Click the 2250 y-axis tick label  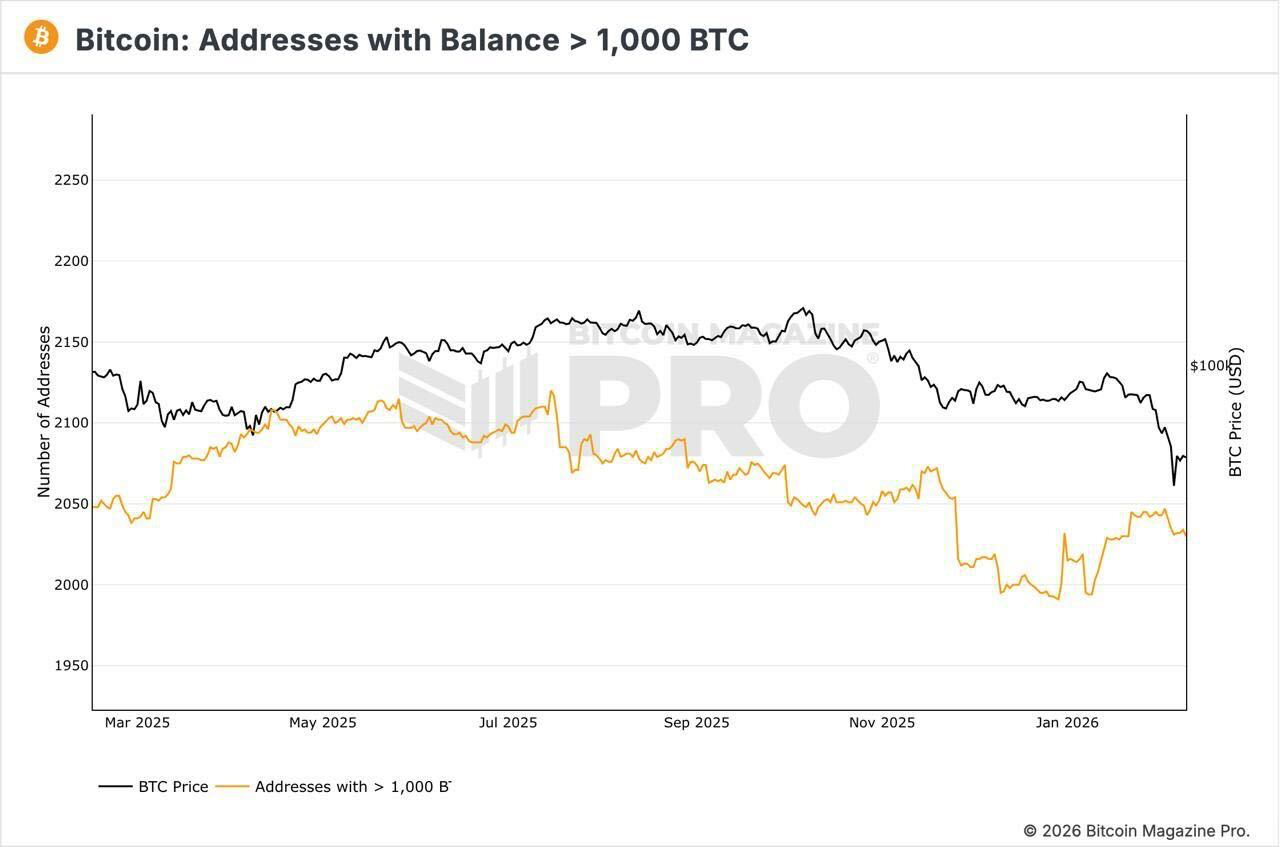click(71, 180)
